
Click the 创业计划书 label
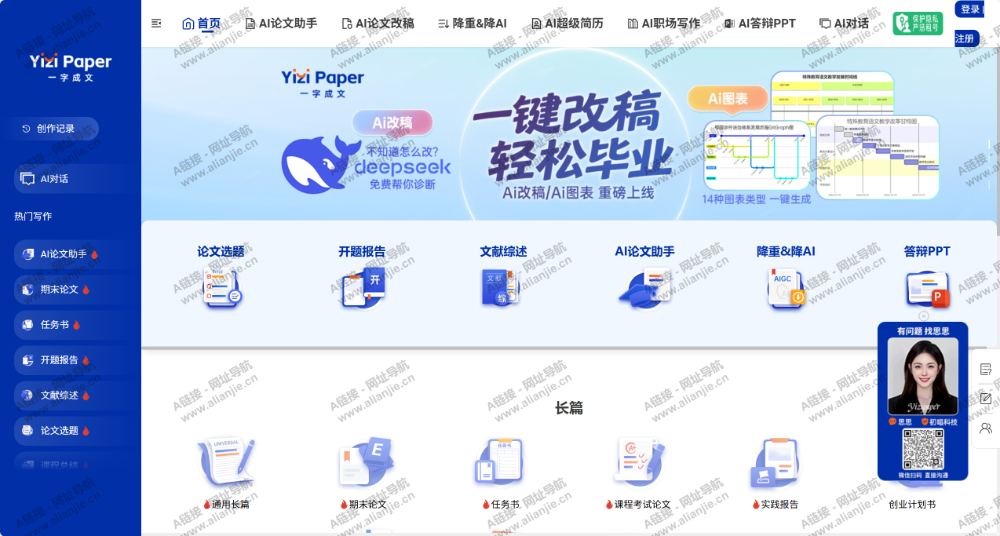click(912, 504)
